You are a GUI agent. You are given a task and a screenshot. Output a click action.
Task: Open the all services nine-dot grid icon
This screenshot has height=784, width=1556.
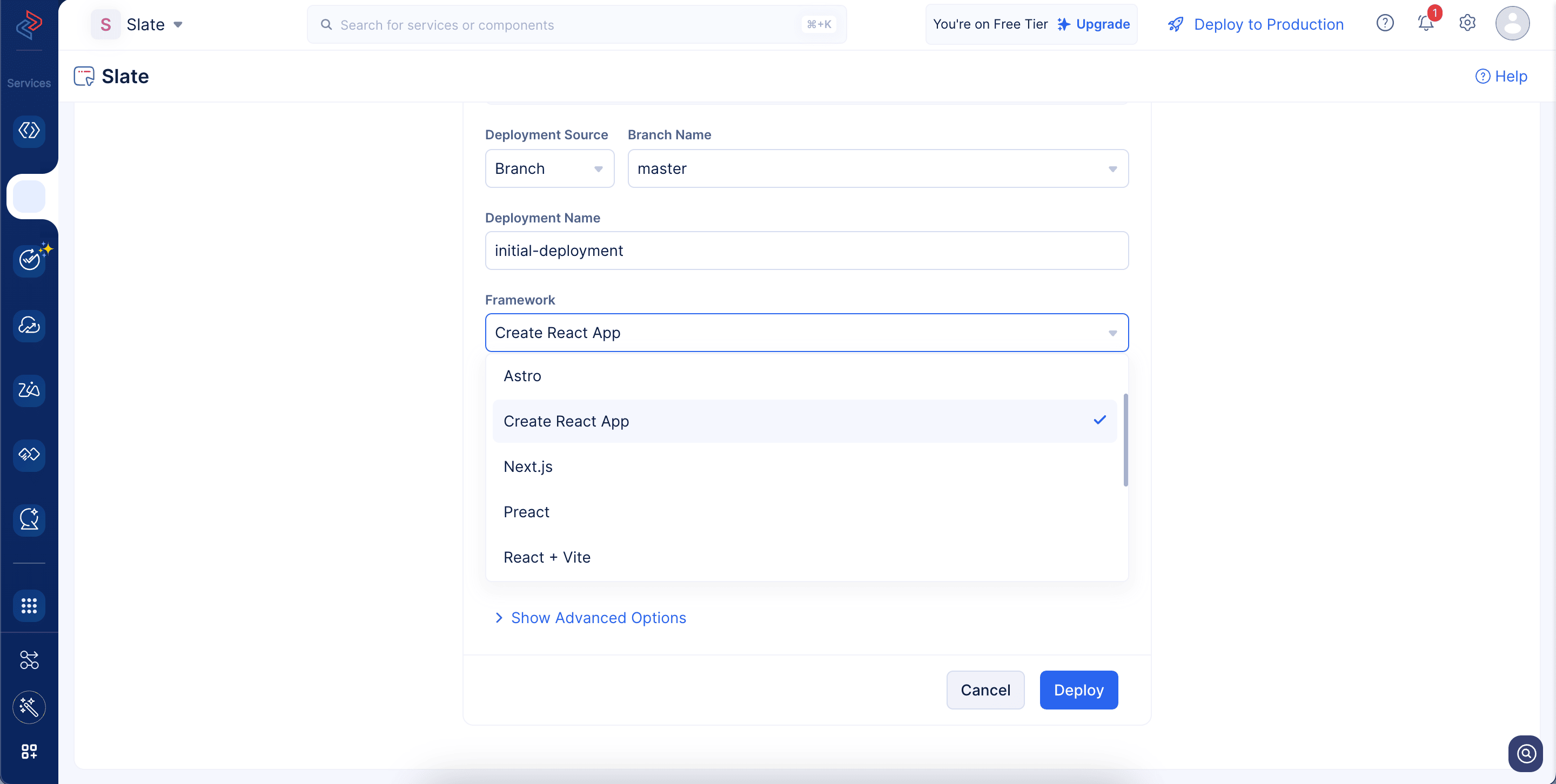tap(29, 605)
